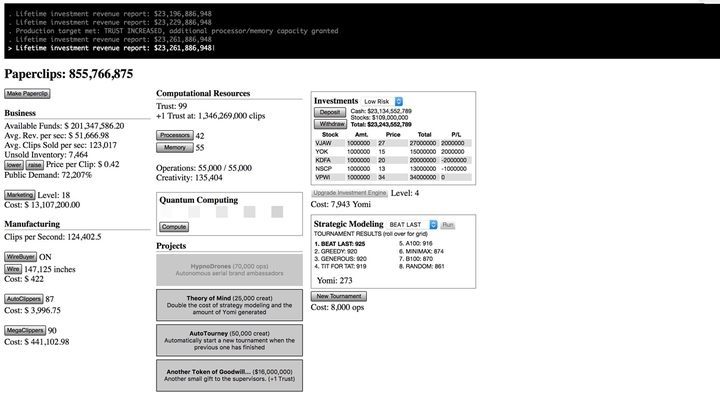The width and height of the screenshot is (720, 405).
Task: Add a Processor
Action: click(175, 135)
